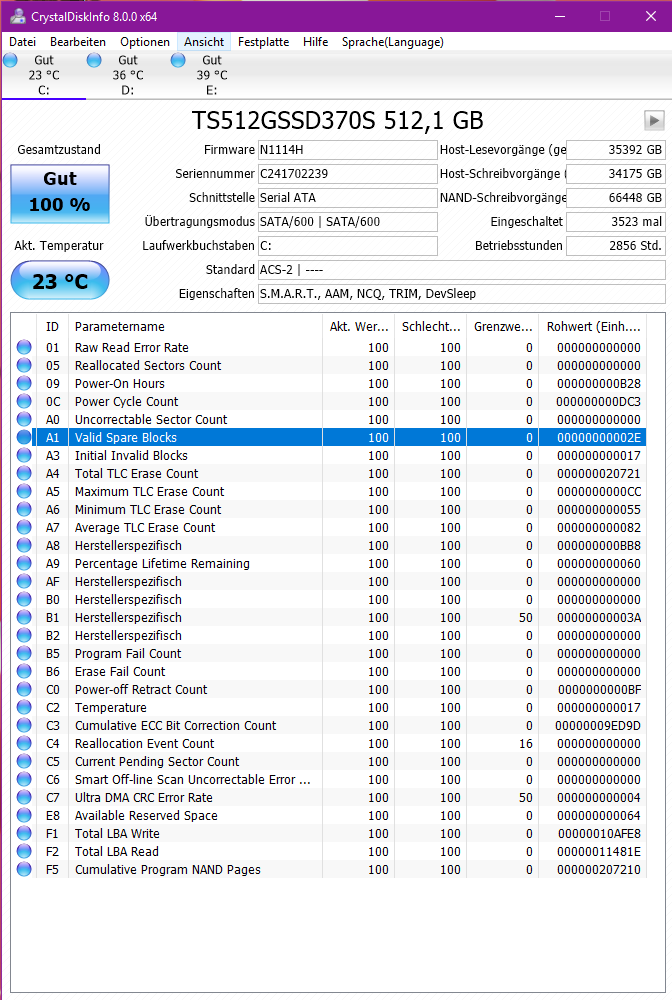The width and height of the screenshot is (672, 1000).
Task: Select the Smart Off-line Scan Uncorrectable Error row
Action: 328,779
